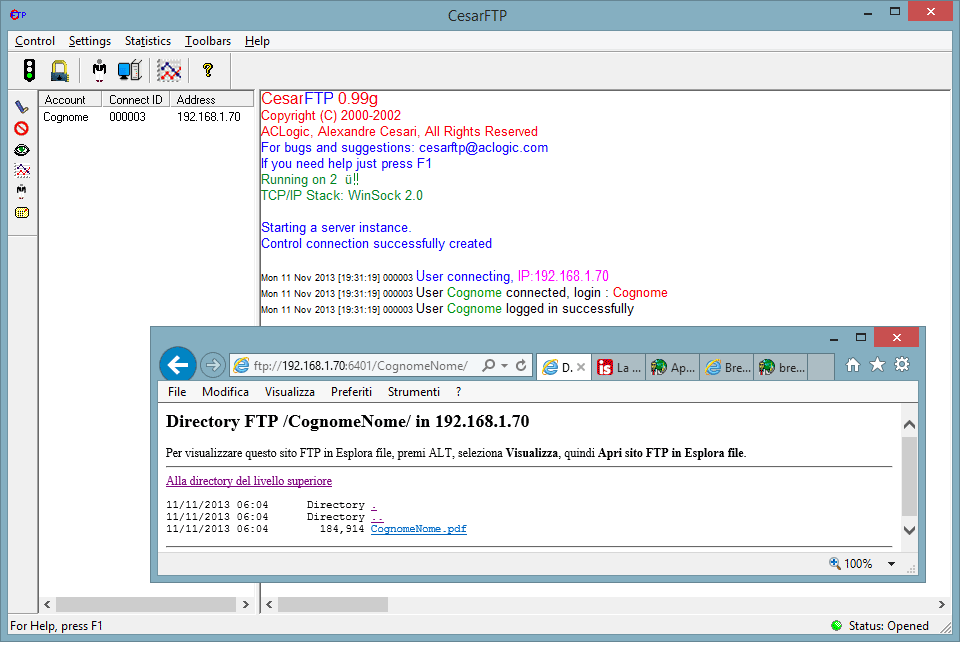Click the CesarFTP title bar app icon

click(x=18, y=14)
